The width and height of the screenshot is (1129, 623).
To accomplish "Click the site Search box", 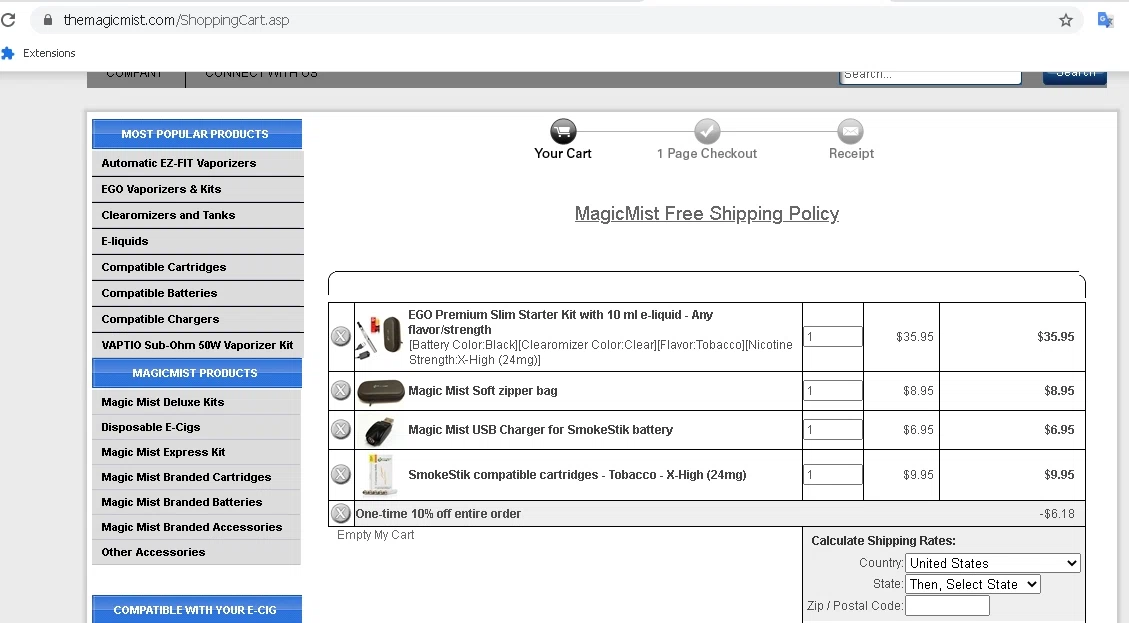I will point(930,76).
